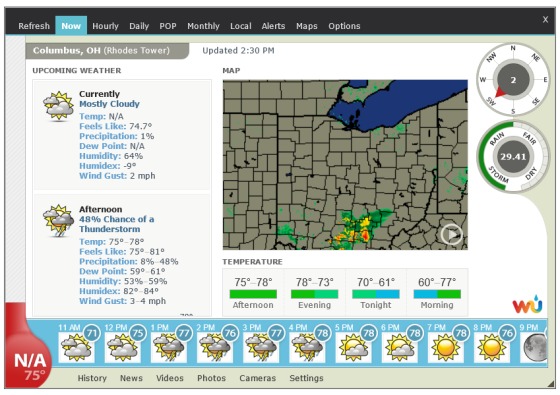Click the Humidex: 82°–84° line
560x395 pixels.
click(119, 291)
